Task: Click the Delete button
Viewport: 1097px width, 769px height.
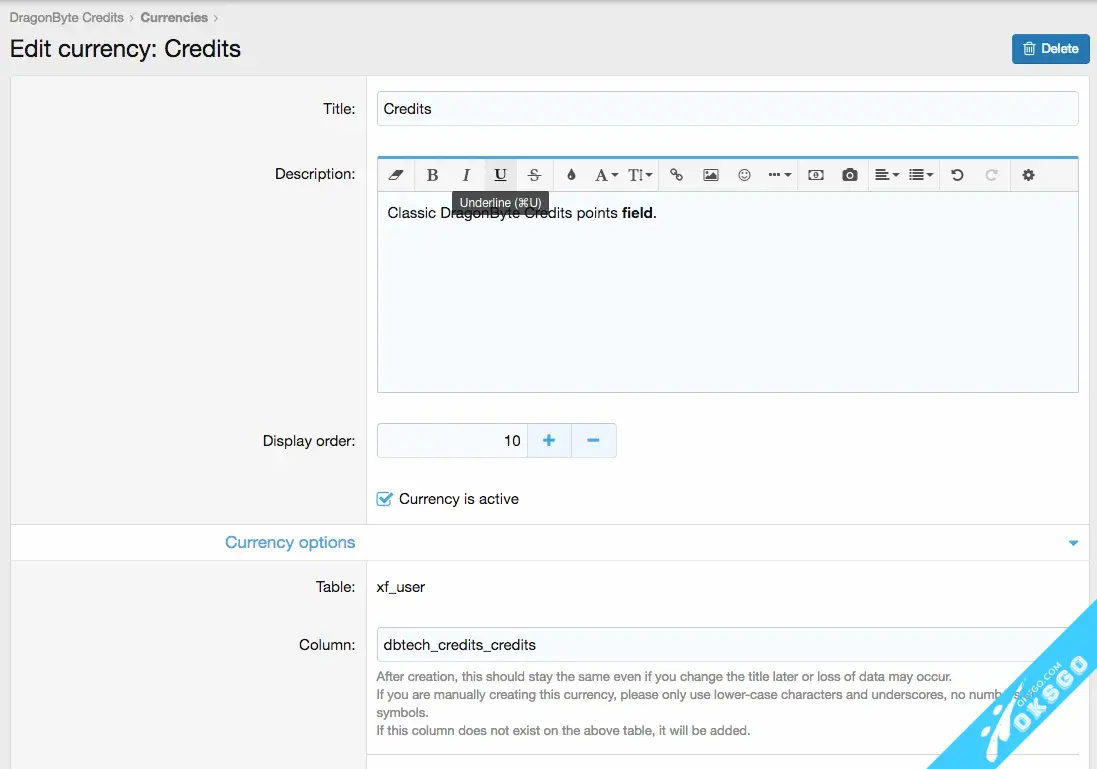Action: coord(1050,48)
